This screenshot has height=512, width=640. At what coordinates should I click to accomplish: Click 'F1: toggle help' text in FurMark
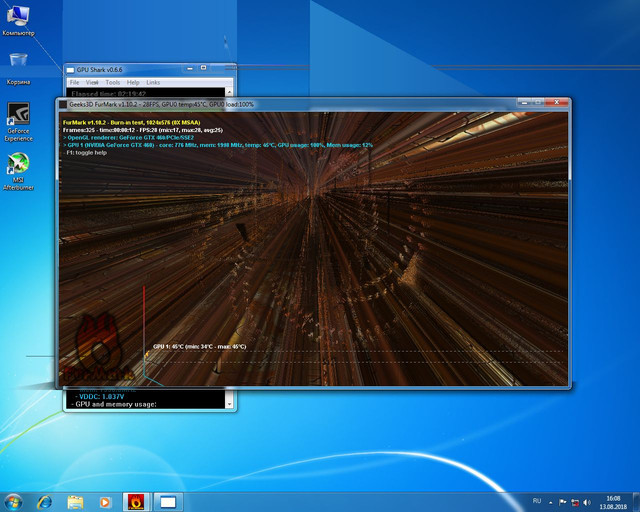[x=87, y=153]
